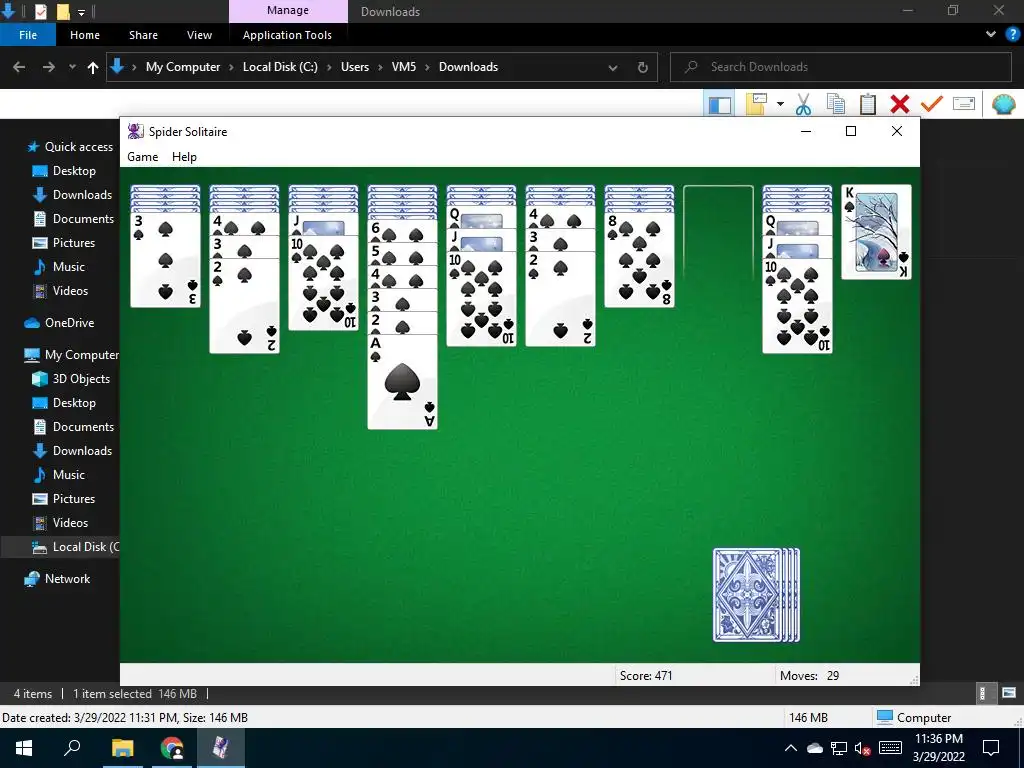Switch to large icons view in the status bar
The height and width of the screenshot is (768, 1024).
coord(1009,693)
